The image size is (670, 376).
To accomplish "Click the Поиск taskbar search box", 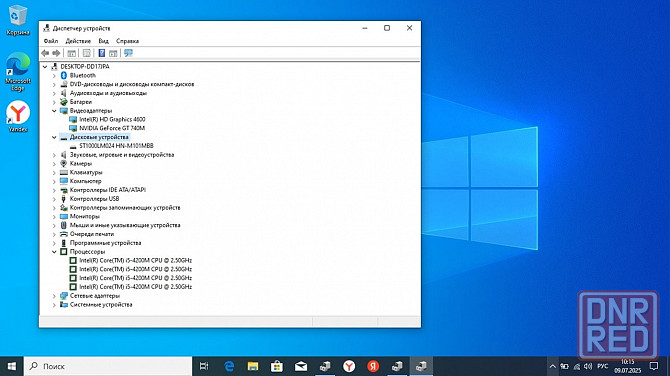I will [x=108, y=366].
